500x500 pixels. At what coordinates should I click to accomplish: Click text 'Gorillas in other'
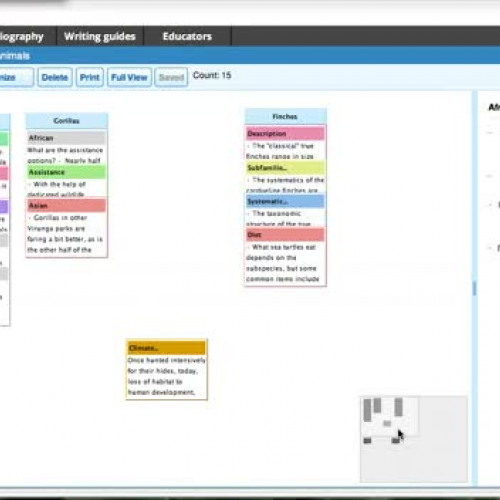(60, 218)
